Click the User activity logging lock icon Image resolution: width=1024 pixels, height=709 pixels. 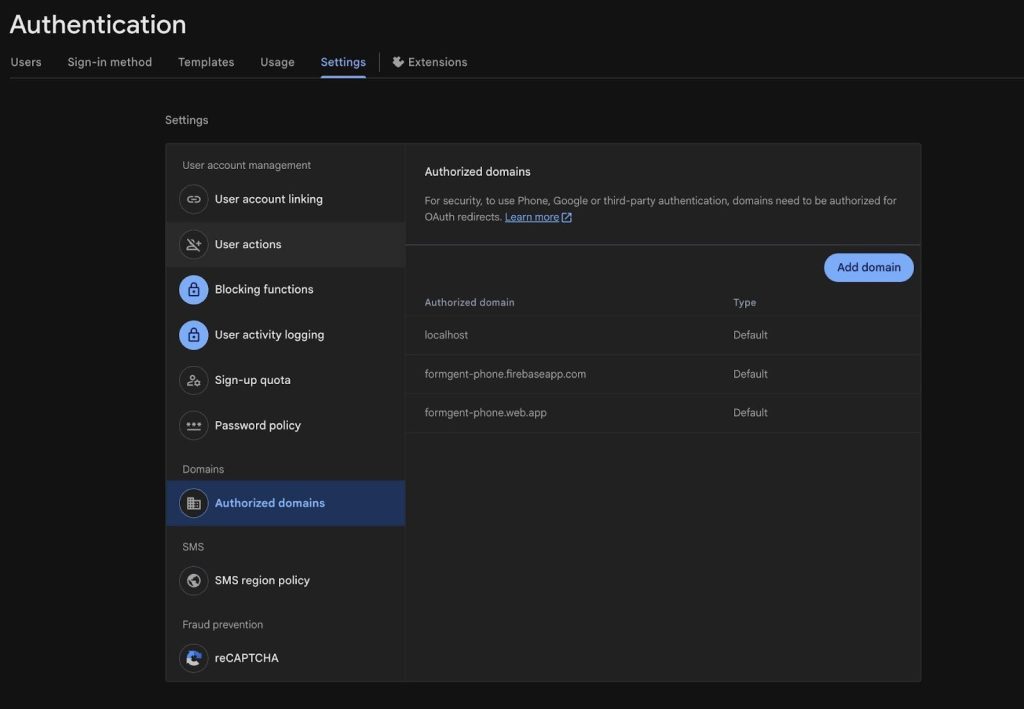click(193, 335)
